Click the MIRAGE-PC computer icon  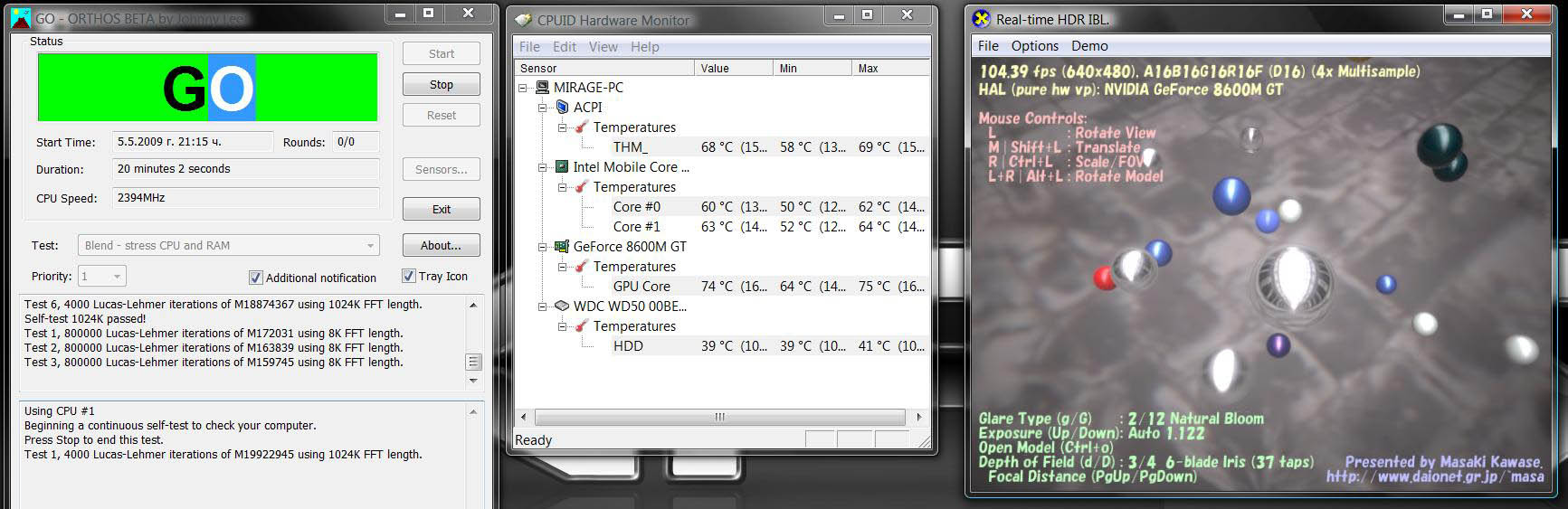542,88
